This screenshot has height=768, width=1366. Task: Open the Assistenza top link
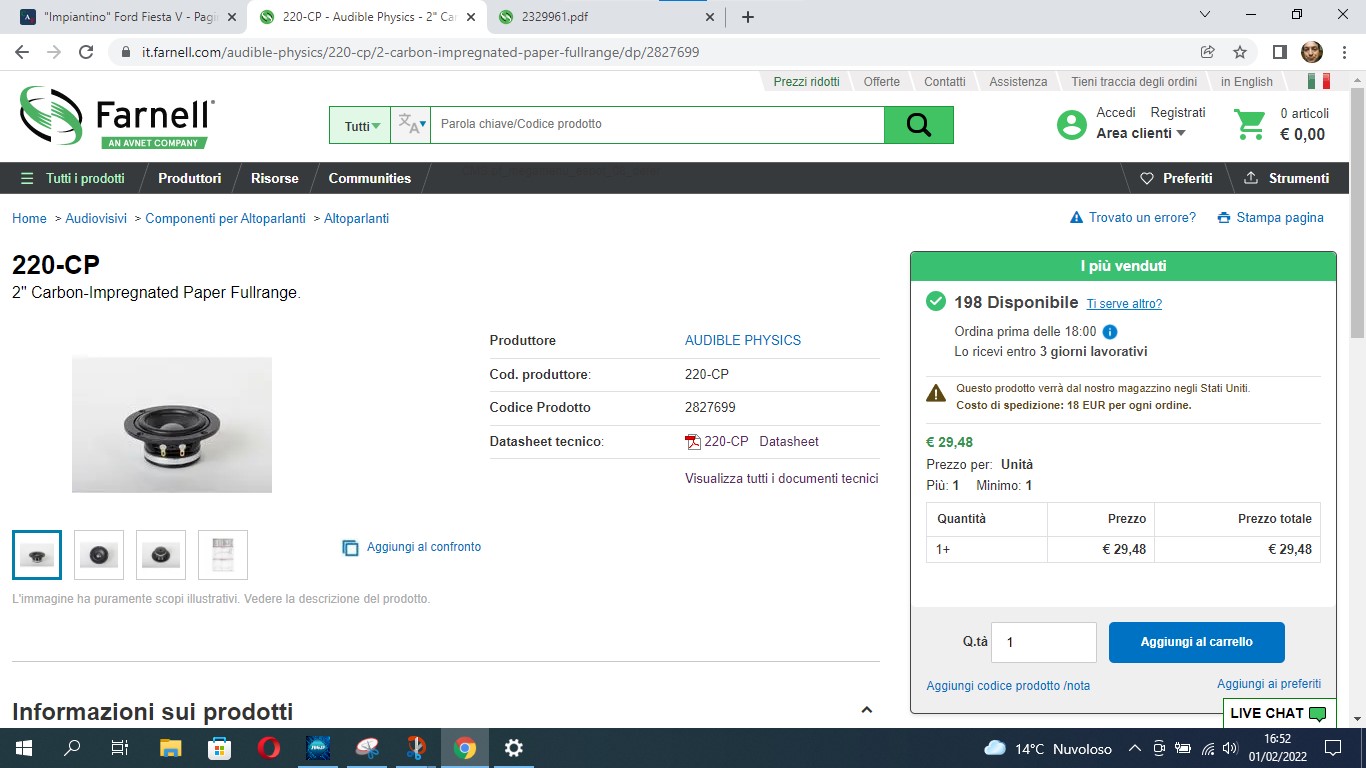click(x=1018, y=82)
